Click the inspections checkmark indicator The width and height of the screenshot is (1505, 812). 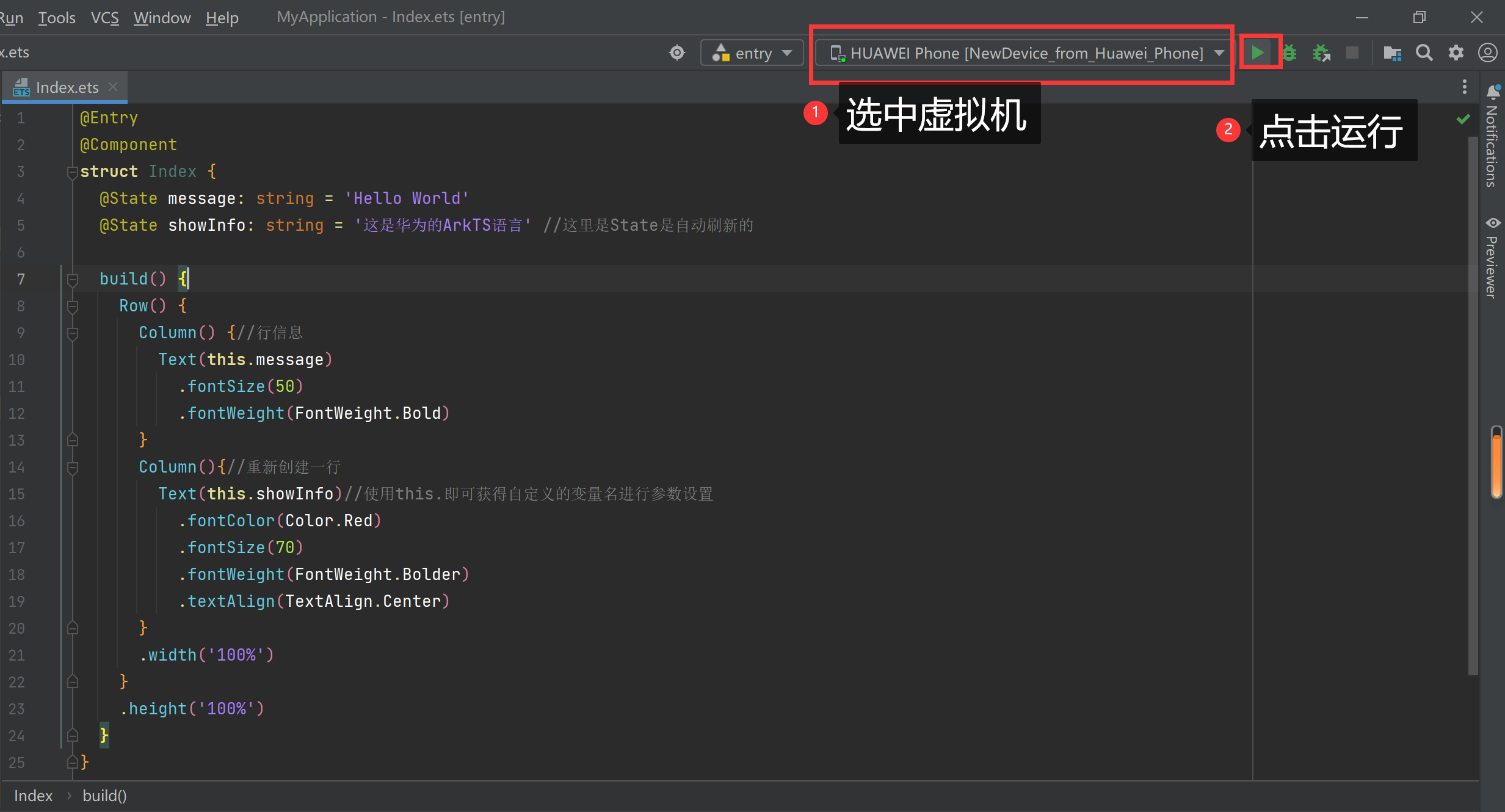pyautogui.click(x=1463, y=118)
